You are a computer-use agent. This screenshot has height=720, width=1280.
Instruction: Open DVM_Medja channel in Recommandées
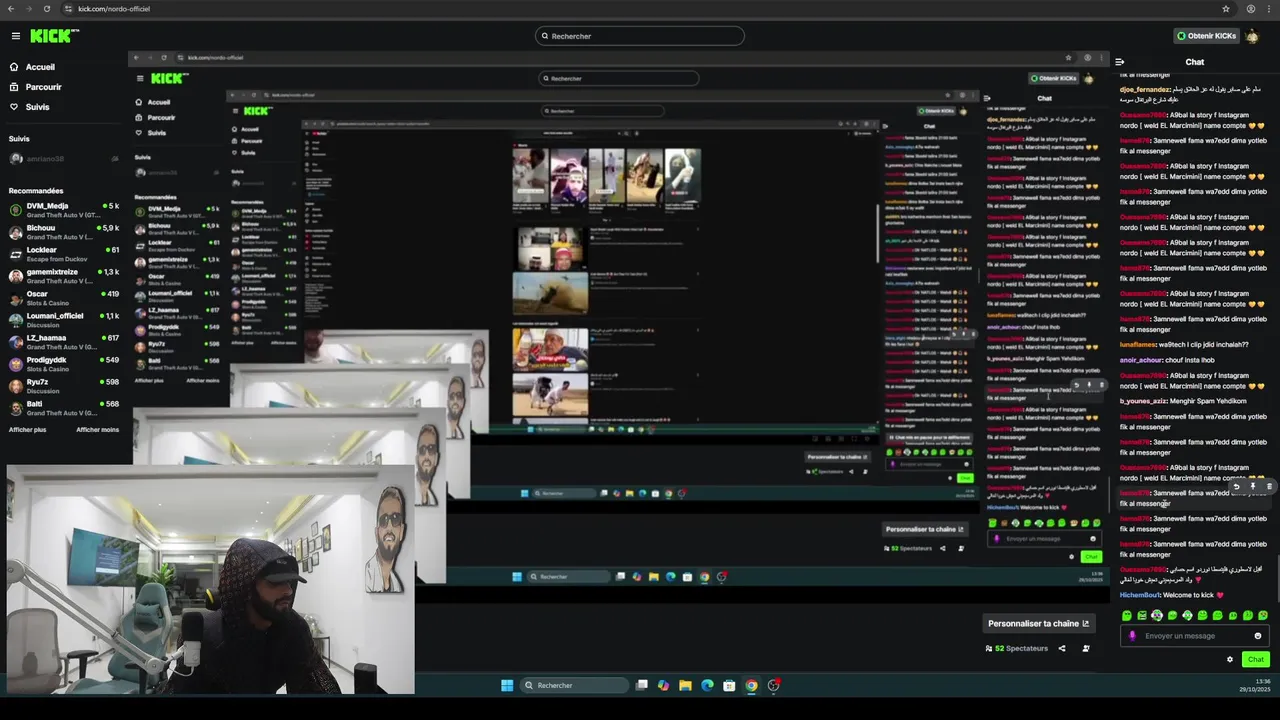64,210
